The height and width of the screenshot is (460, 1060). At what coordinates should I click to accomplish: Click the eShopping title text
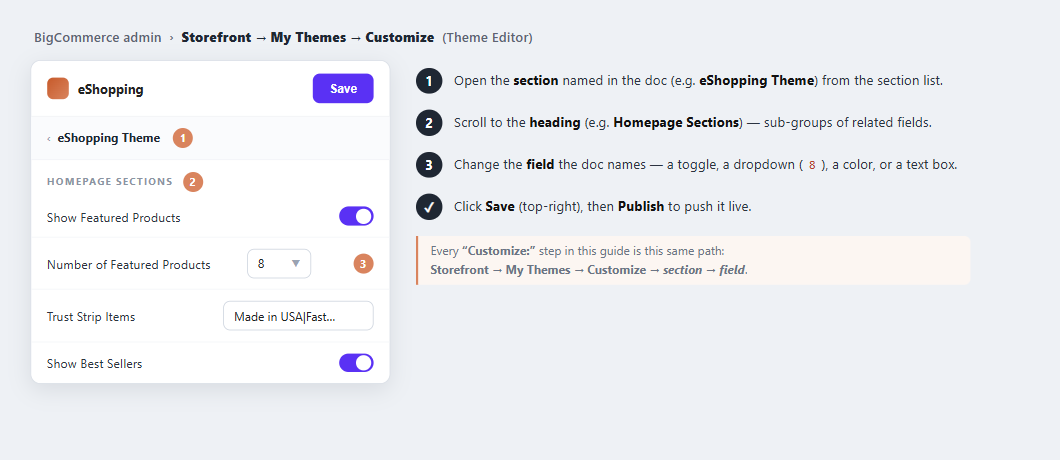coord(111,89)
